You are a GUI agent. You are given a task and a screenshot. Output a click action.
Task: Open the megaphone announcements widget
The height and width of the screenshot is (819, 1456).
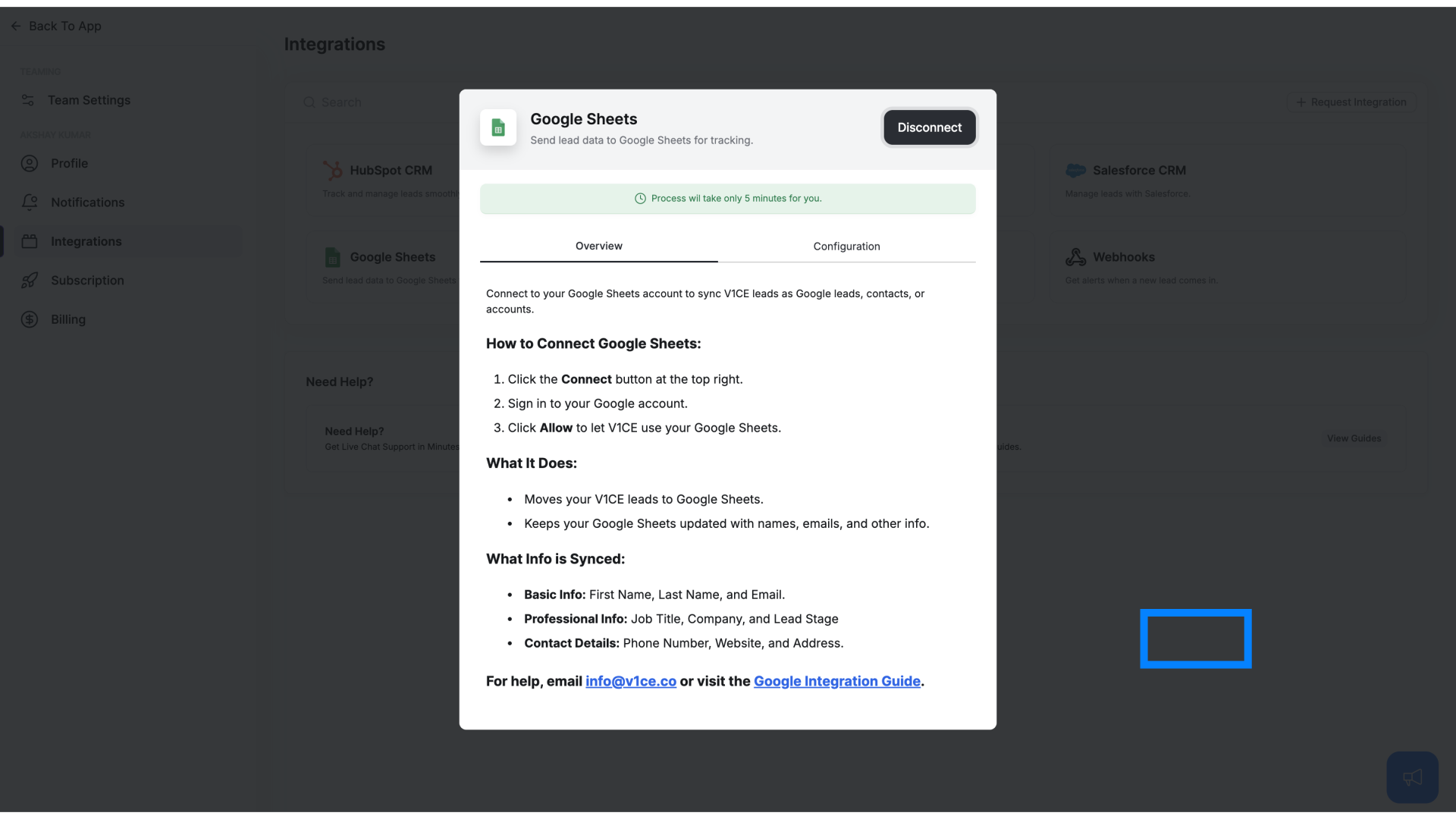tap(1412, 777)
